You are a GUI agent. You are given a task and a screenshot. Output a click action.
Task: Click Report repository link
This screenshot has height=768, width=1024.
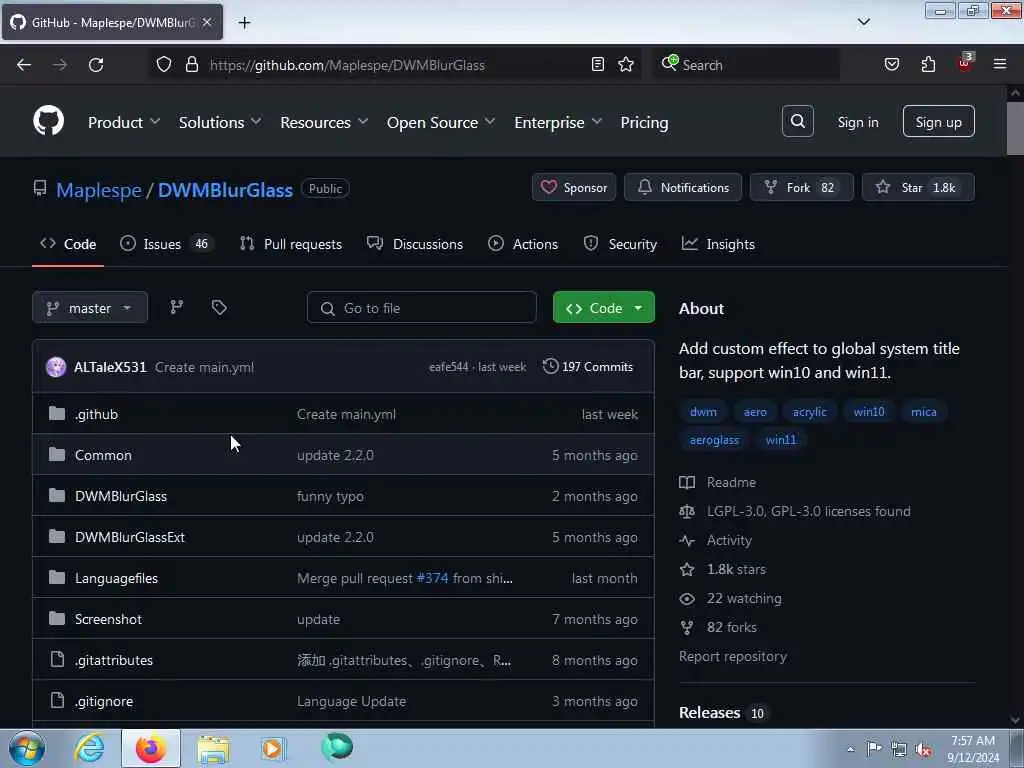click(733, 656)
